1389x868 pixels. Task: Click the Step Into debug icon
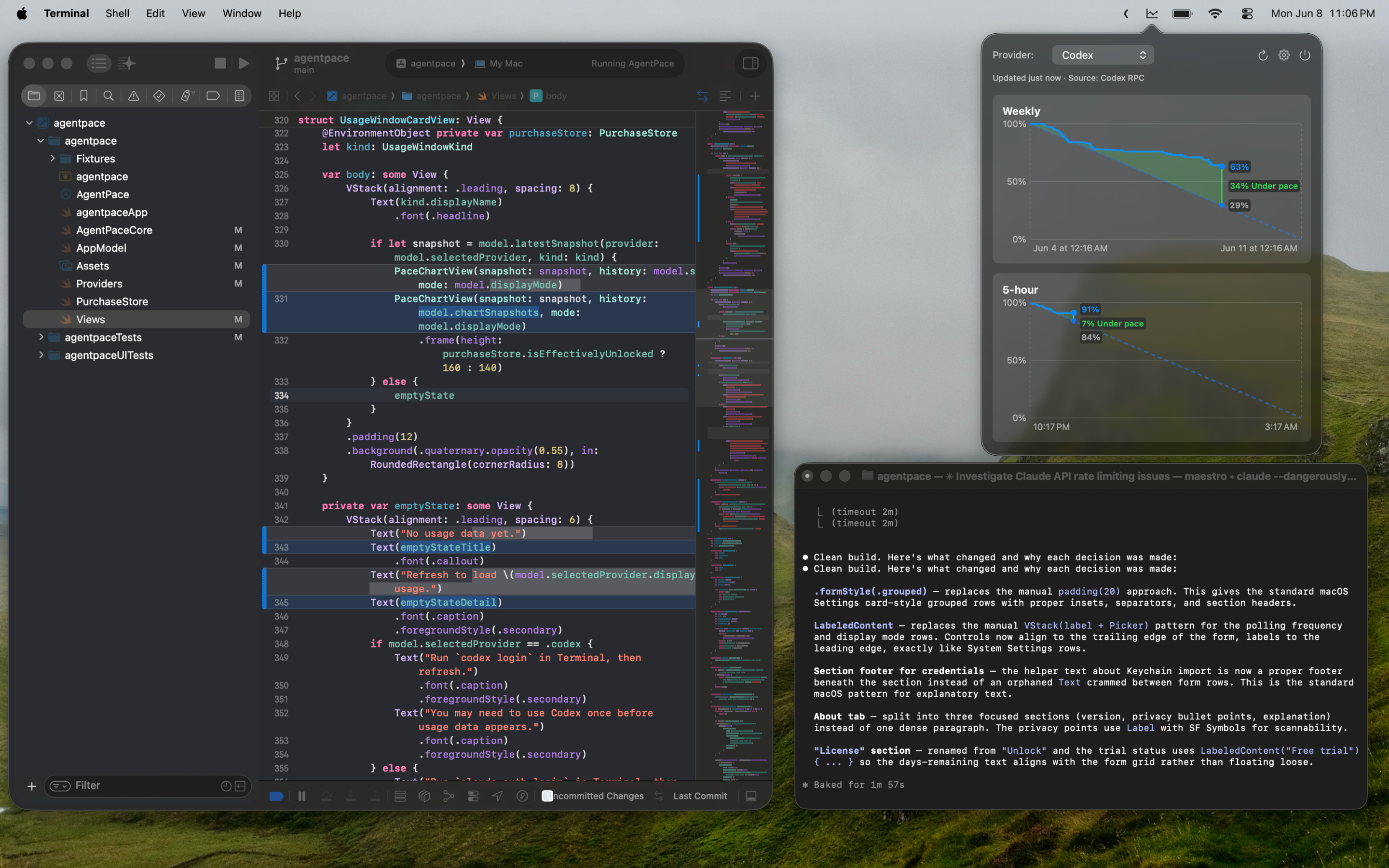(350, 796)
